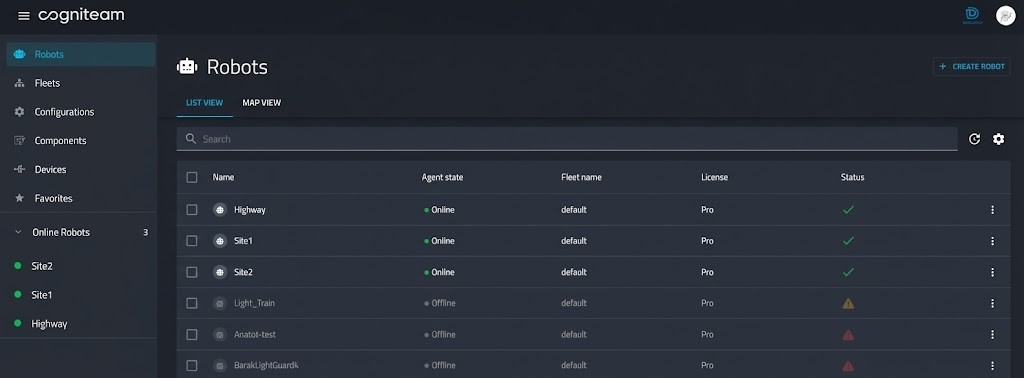
Task: Open the three-dot menu for Site2 row
Action: click(x=992, y=272)
